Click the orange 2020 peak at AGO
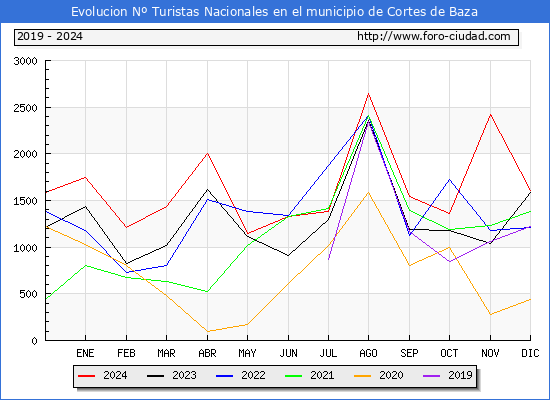Viewport: 550px width, 400px height. click(368, 192)
